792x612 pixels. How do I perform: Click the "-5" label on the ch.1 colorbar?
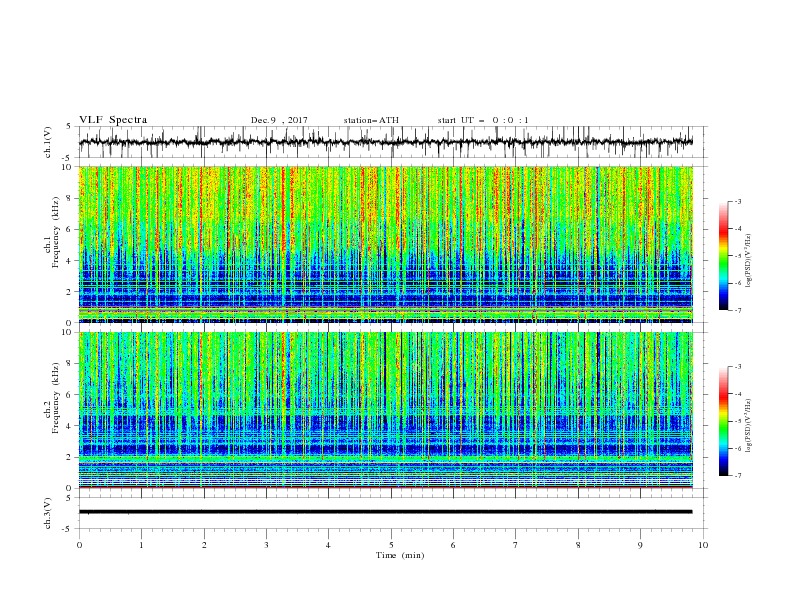tap(738, 256)
